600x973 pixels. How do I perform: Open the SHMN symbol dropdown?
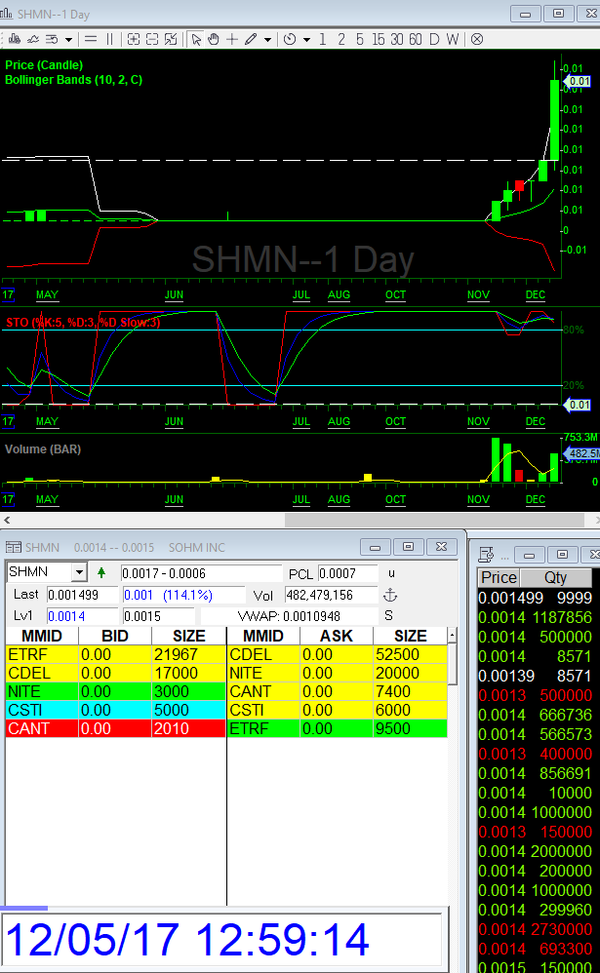[79, 573]
